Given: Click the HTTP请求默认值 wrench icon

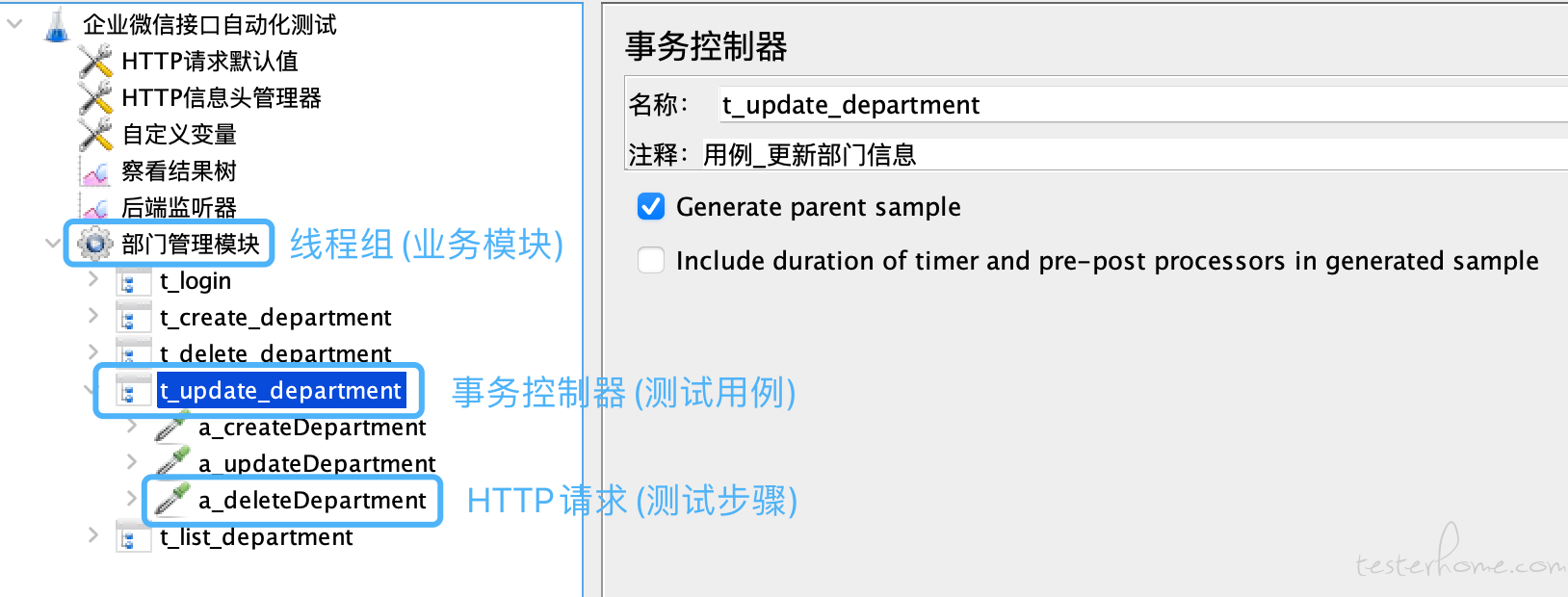Looking at the screenshot, I should coord(95,61).
